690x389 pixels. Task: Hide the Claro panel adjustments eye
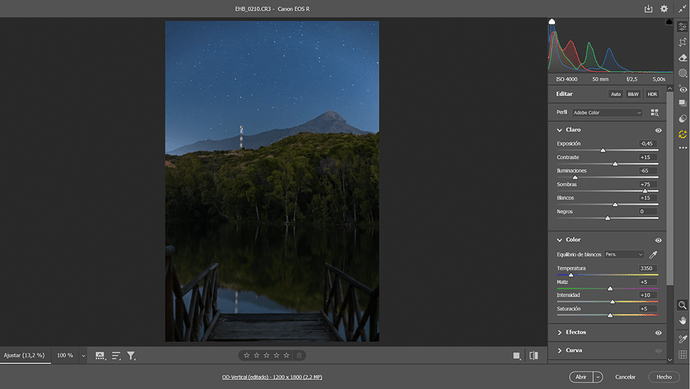(x=658, y=130)
